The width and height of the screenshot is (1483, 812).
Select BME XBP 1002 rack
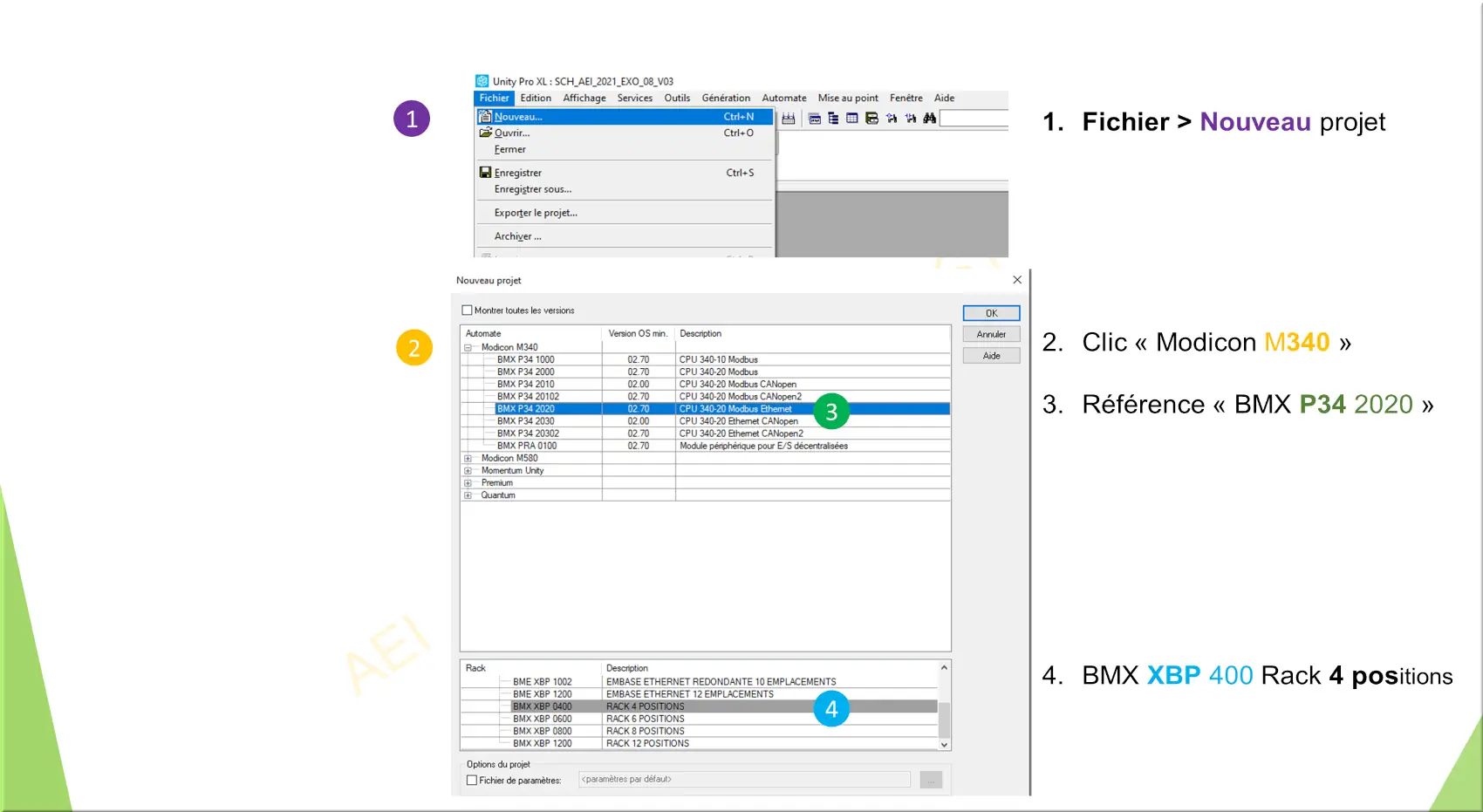pos(700,682)
